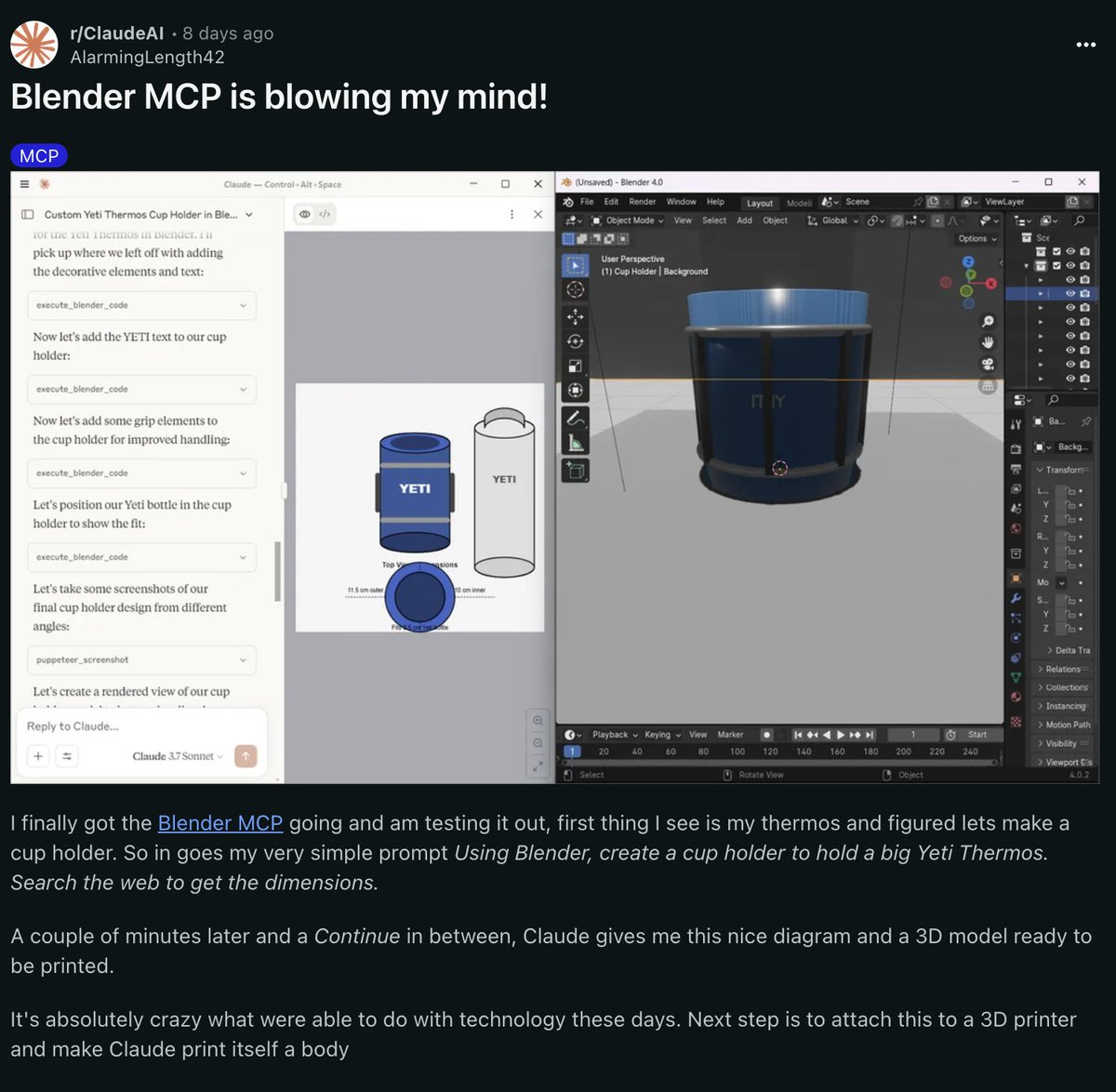Select the Blender Scale tool
Image resolution: width=1116 pixels, height=1092 pixels.
pos(576,366)
